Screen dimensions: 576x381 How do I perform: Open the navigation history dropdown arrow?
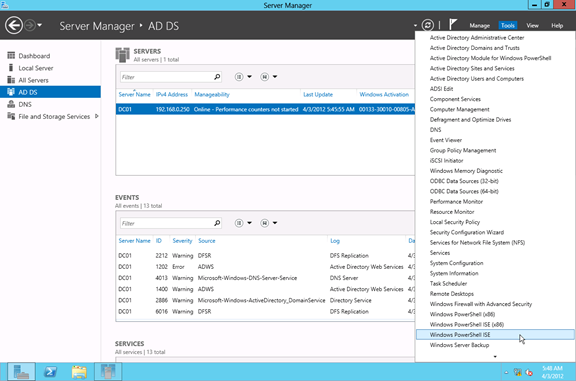39,25
